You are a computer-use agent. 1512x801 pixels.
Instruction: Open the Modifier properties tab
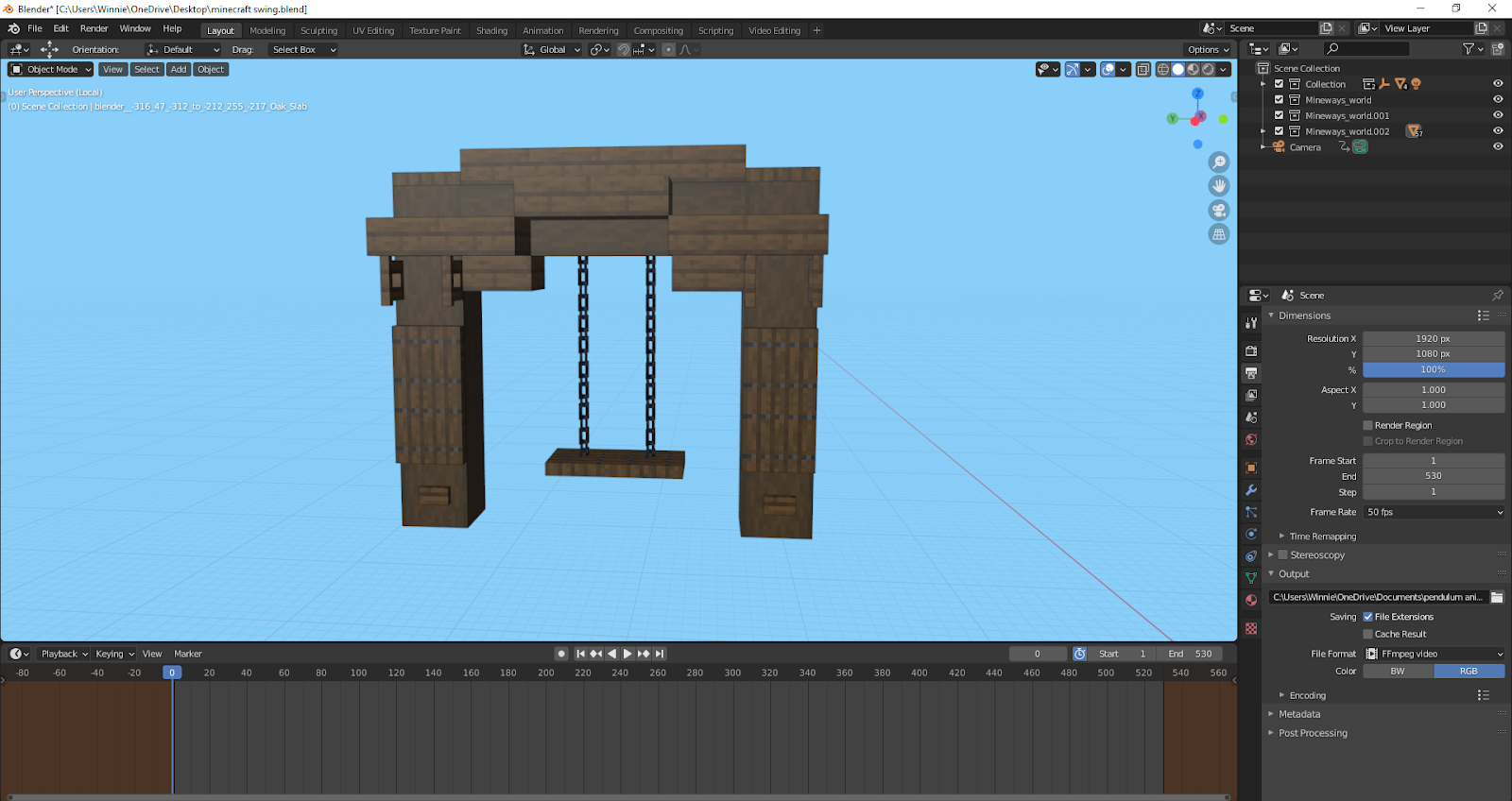tap(1251, 490)
